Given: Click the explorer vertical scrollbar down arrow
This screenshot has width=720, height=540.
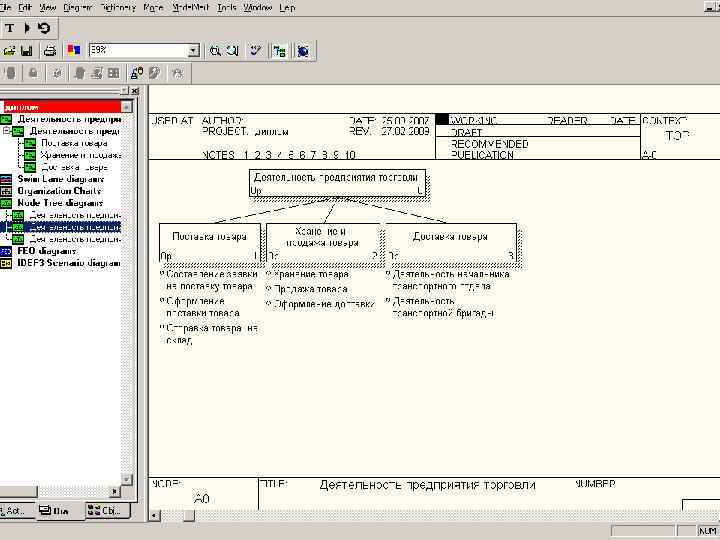Looking at the screenshot, I should click(127, 481).
